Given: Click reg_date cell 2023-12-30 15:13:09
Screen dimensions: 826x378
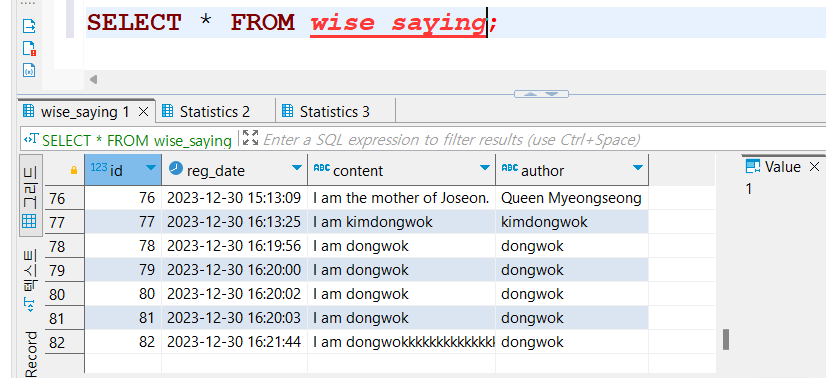Looking at the screenshot, I should 234,198.
